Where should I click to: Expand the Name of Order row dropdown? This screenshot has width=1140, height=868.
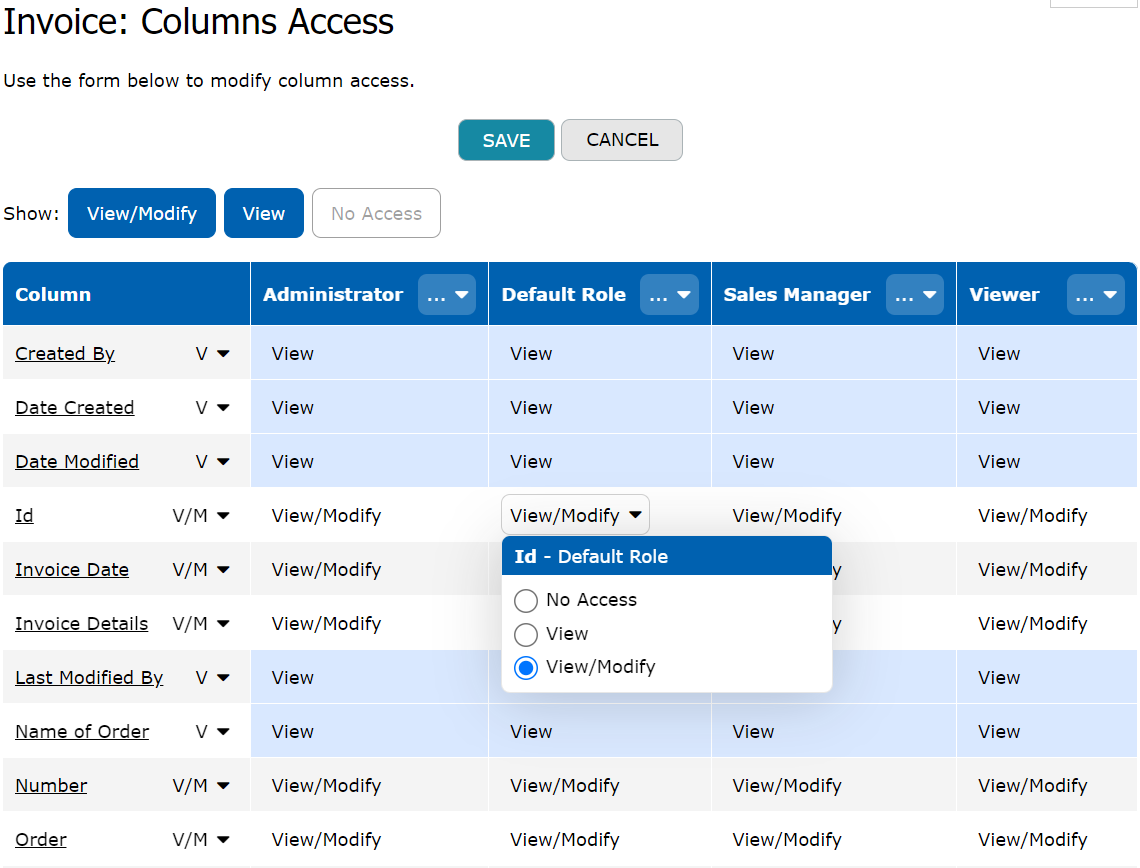click(x=212, y=731)
